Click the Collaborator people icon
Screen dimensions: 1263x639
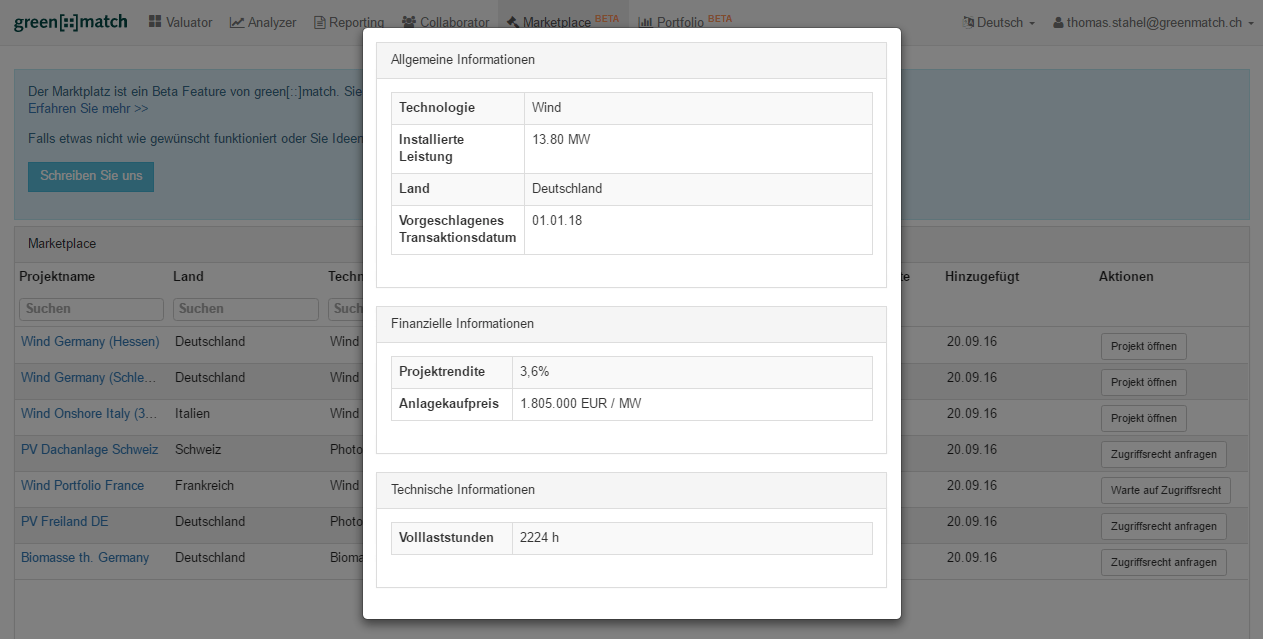coord(409,22)
